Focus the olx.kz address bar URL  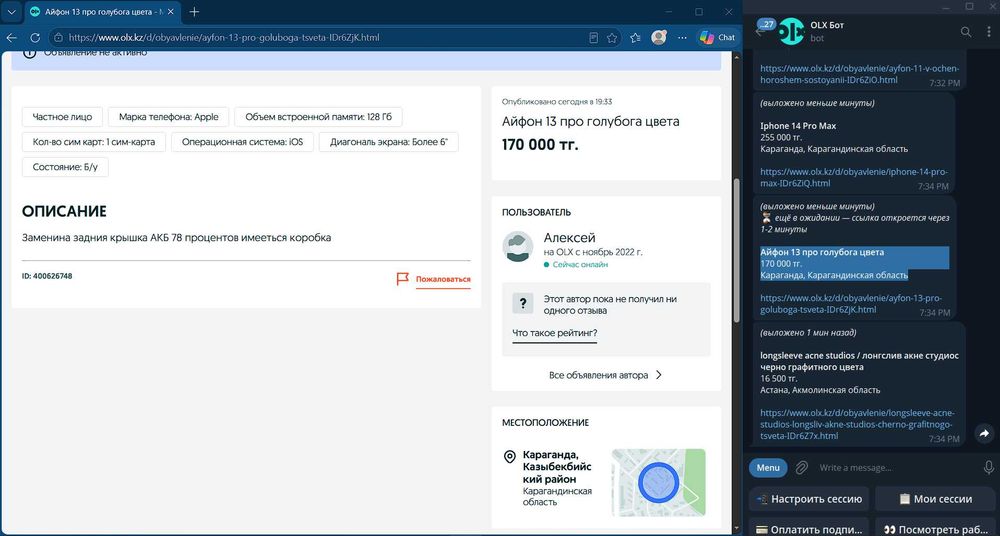223,38
